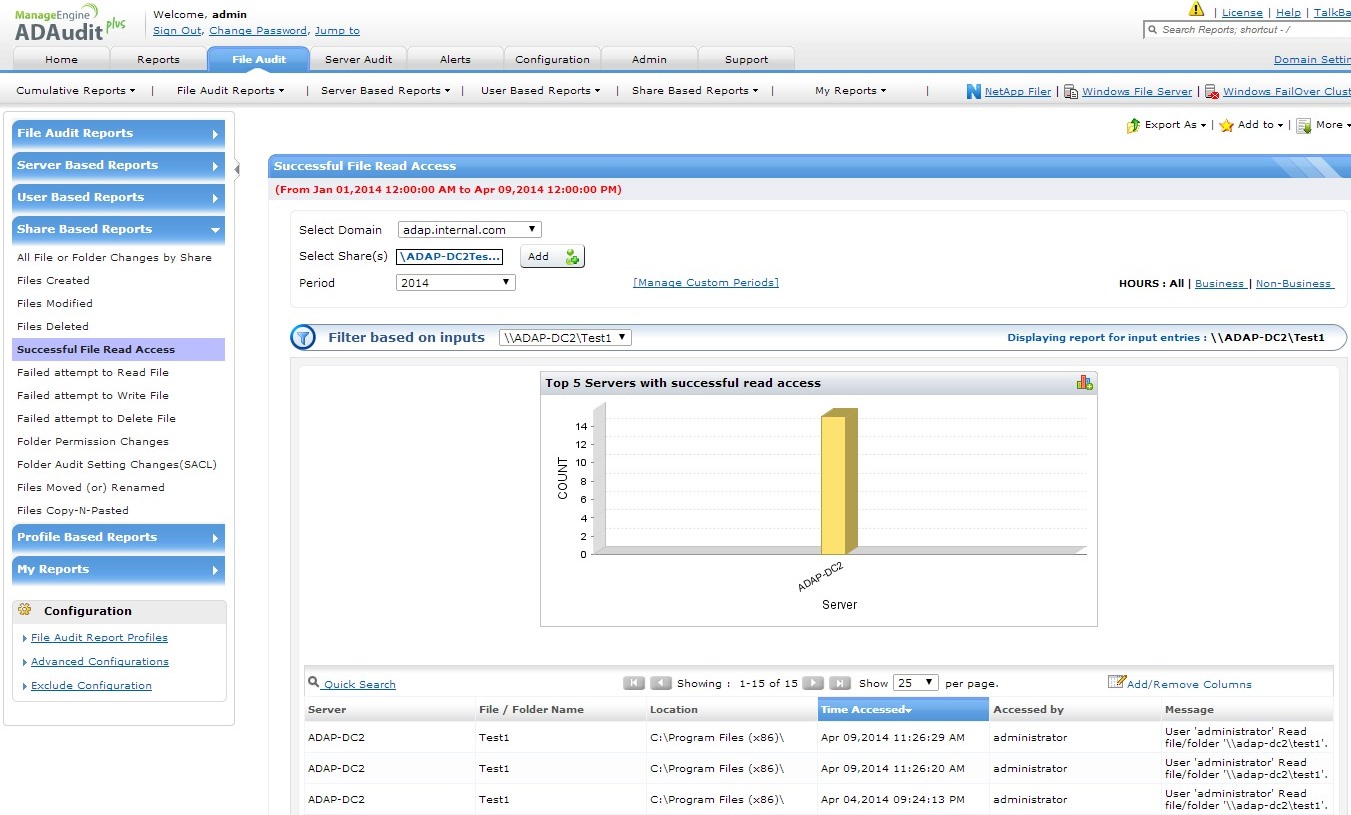Open the User Based Reports dropdown menu
The image size is (1351, 815).
[541, 91]
